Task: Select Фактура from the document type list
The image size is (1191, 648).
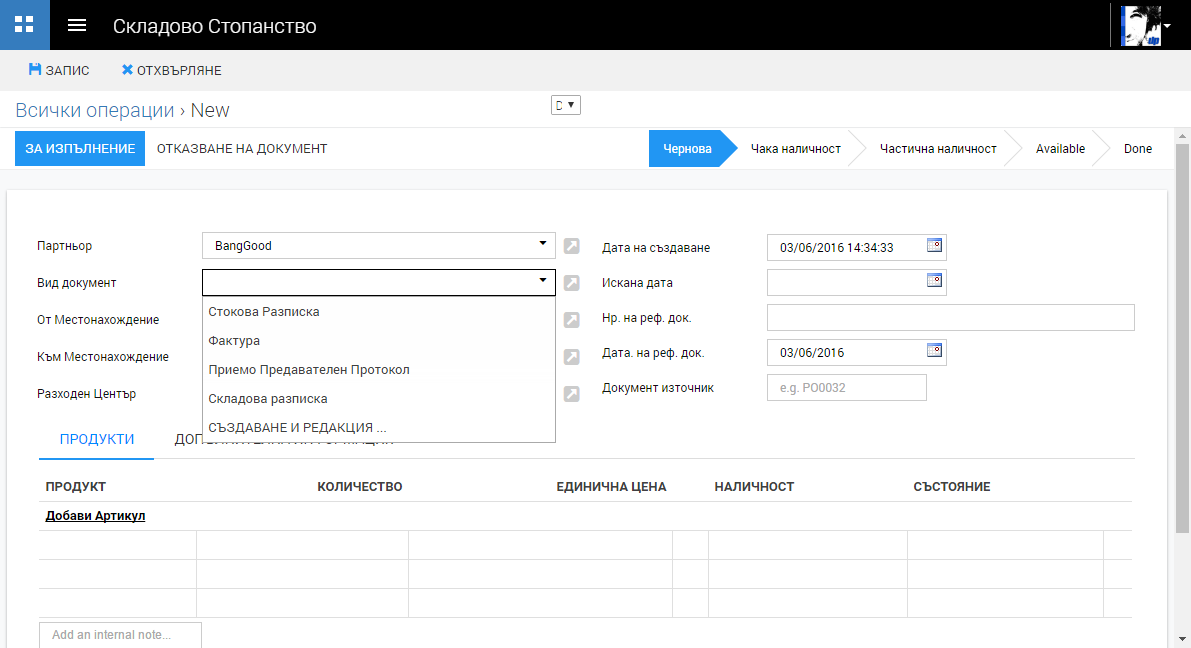Action: click(x=234, y=341)
